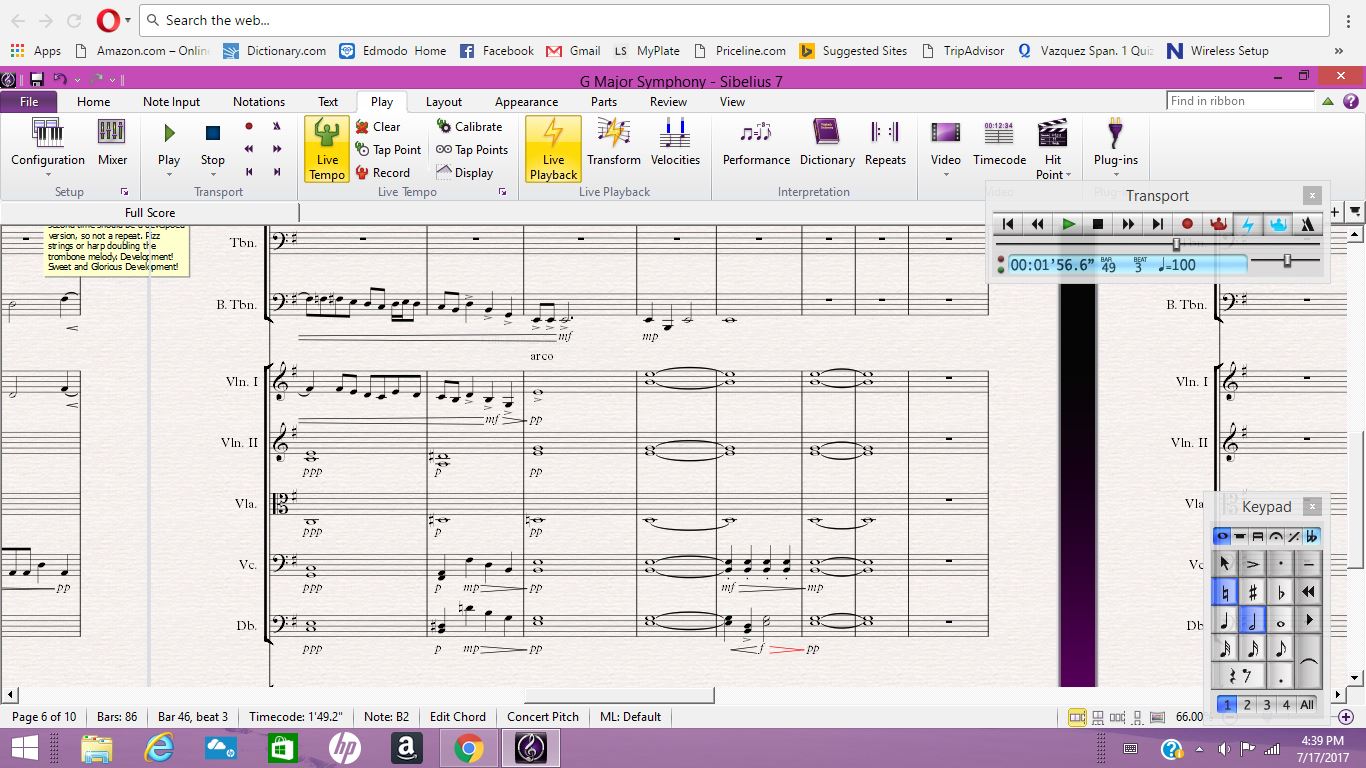The image size is (1366, 768).
Task: Select the flat accidental on Keypad
Action: [x=1280, y=592]
